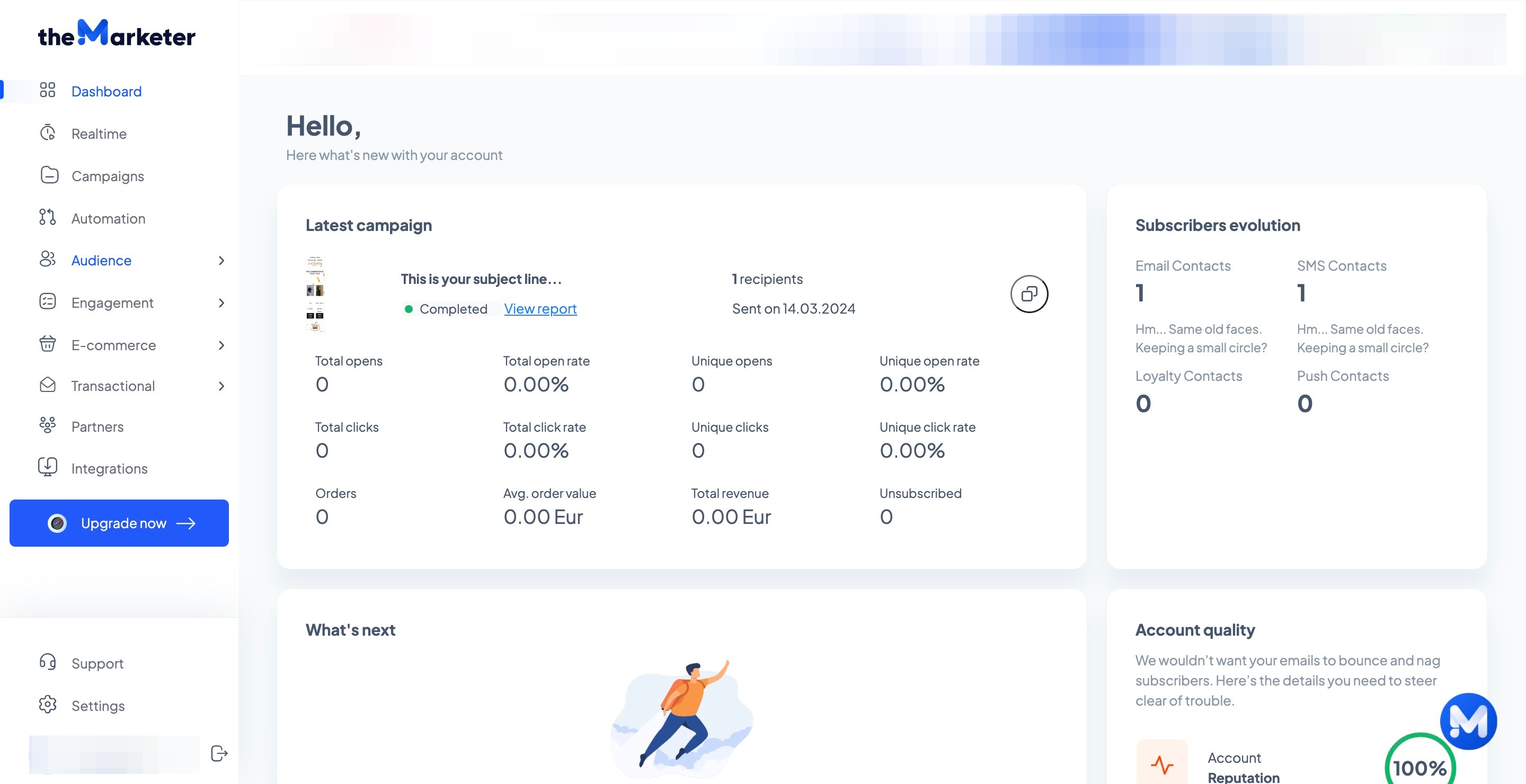Screen dimensions: 1526x784
Task: Click the Support headset icon
Action: [x=47, y=662]
